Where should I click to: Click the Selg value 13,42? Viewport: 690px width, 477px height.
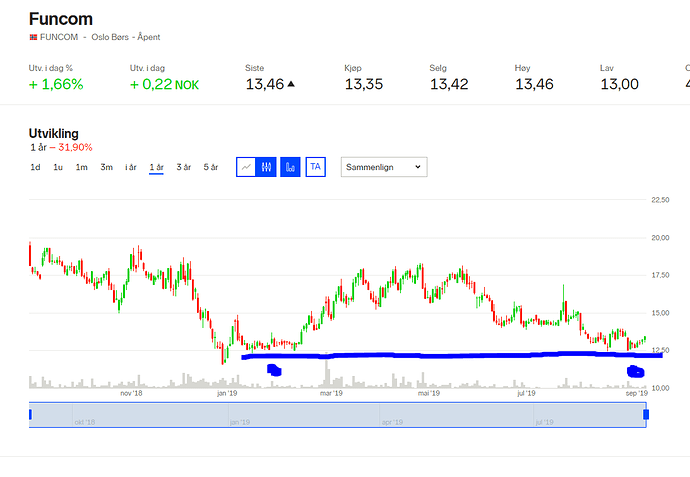pos(449,84)
